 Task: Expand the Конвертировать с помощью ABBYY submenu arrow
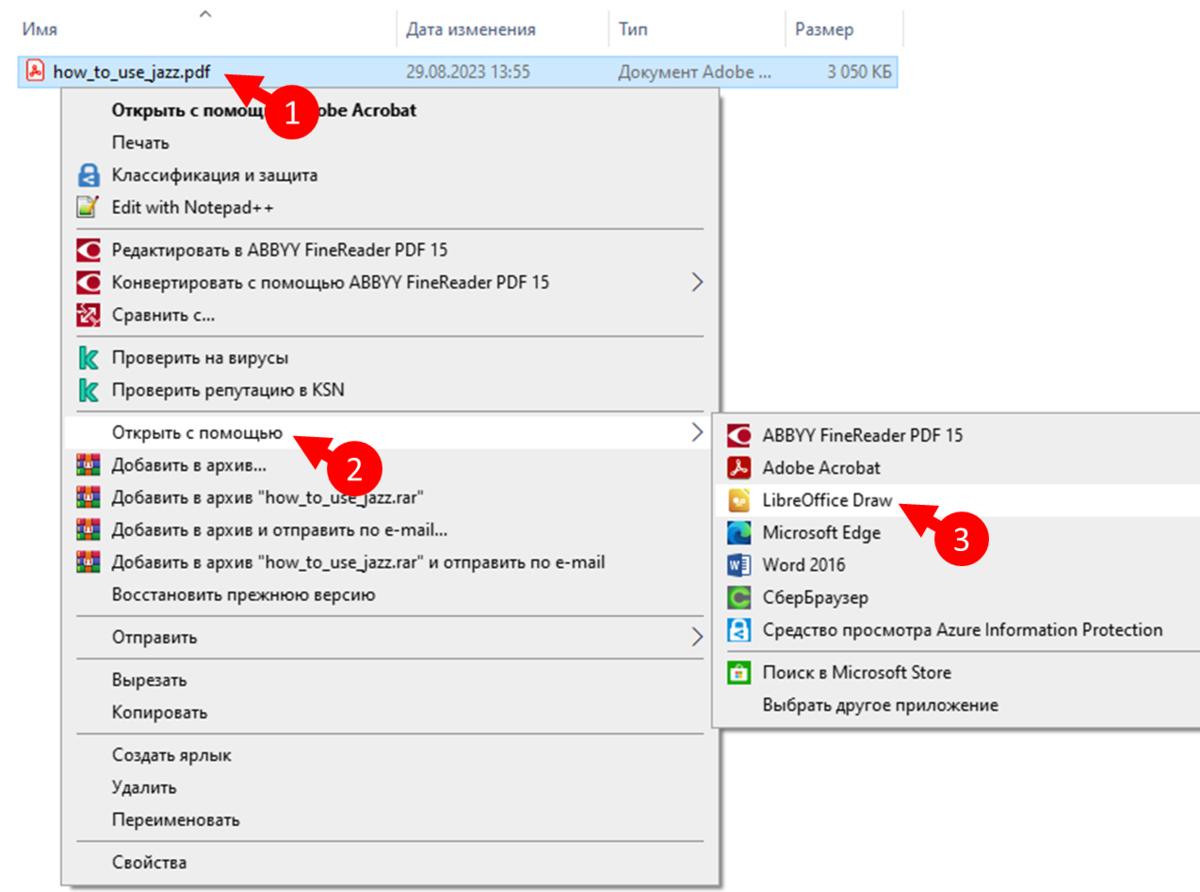(x=698, y=283)
